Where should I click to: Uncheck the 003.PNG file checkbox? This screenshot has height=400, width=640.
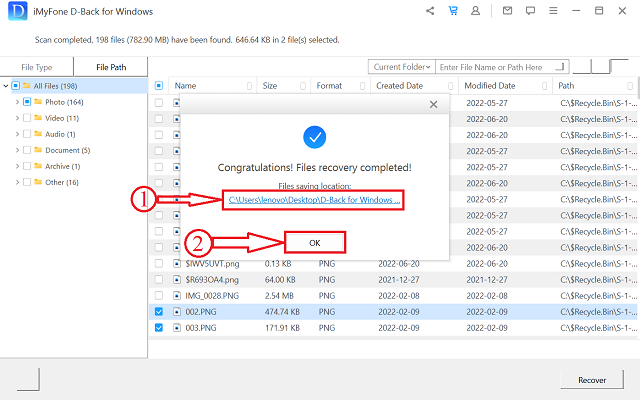coord(159,328)
